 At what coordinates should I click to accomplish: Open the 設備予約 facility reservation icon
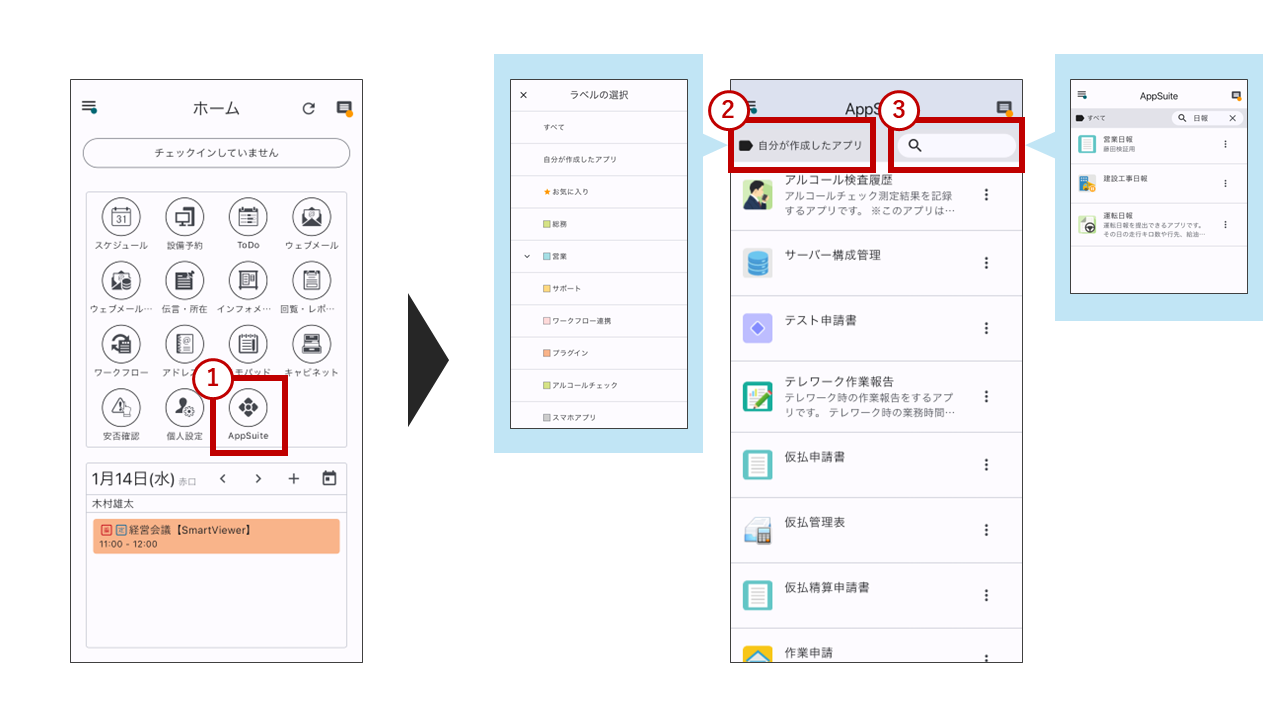coord(184,217)
